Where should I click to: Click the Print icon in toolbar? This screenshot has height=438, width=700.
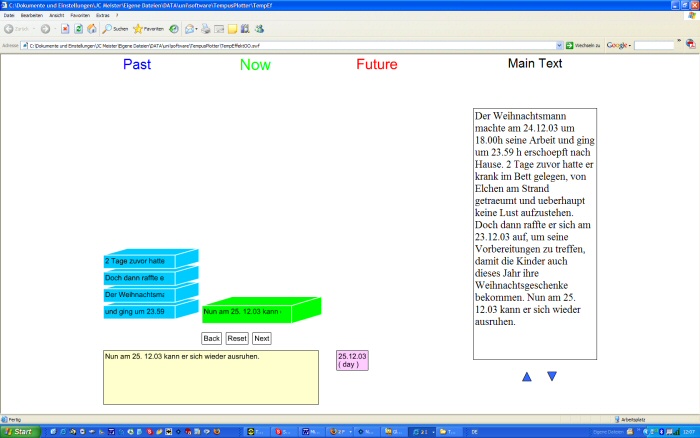click(x=205, y=29)
